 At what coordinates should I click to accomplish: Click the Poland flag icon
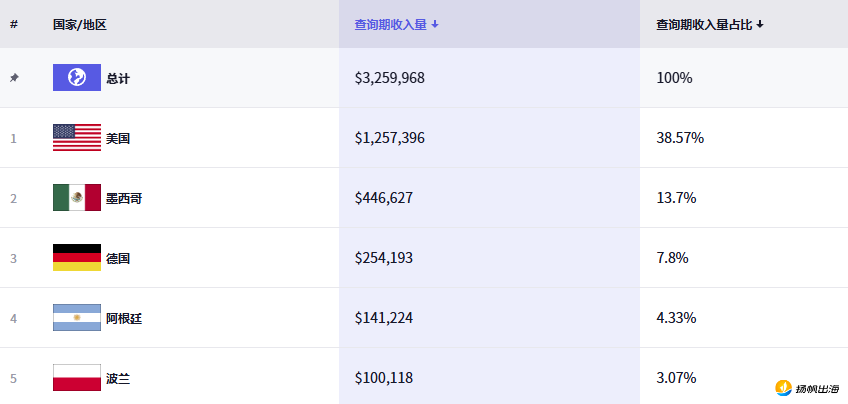click(77, 378)
